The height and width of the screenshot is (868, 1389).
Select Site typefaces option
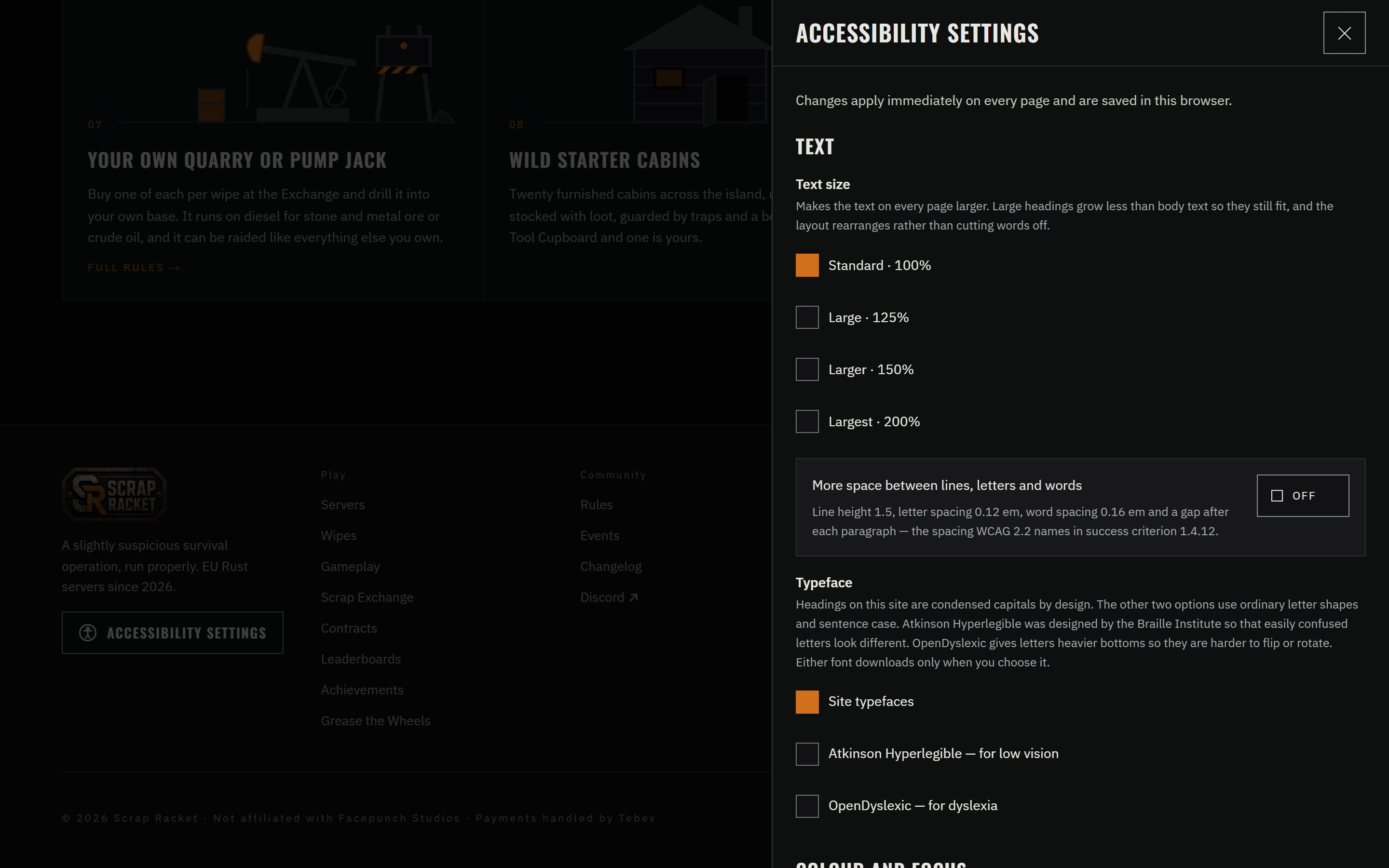(x=855, y=702)
